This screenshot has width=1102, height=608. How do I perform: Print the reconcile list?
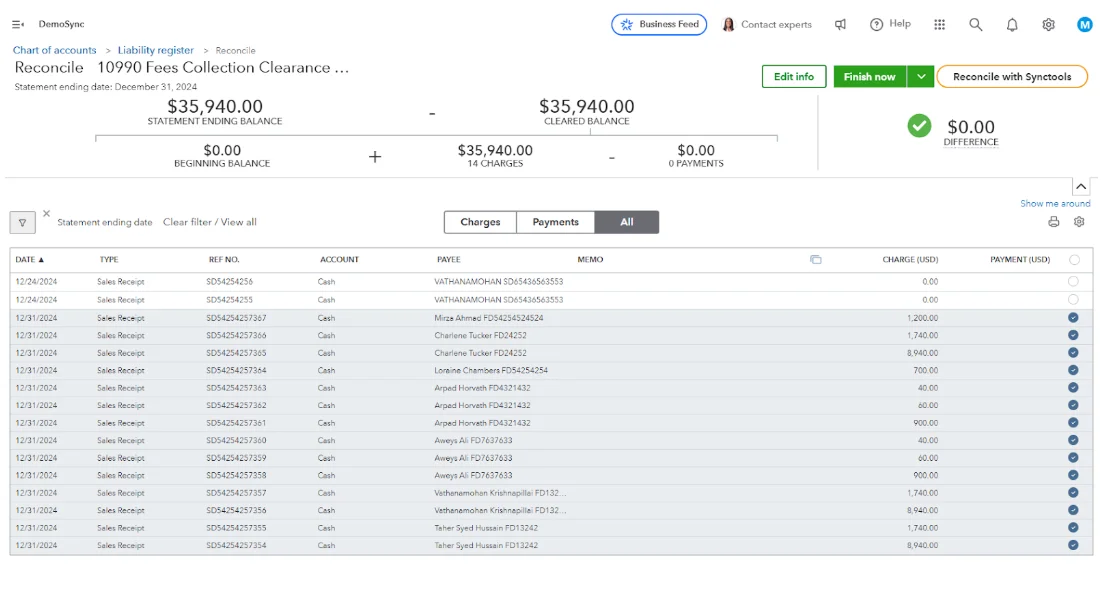click(x=1053, y=222)
